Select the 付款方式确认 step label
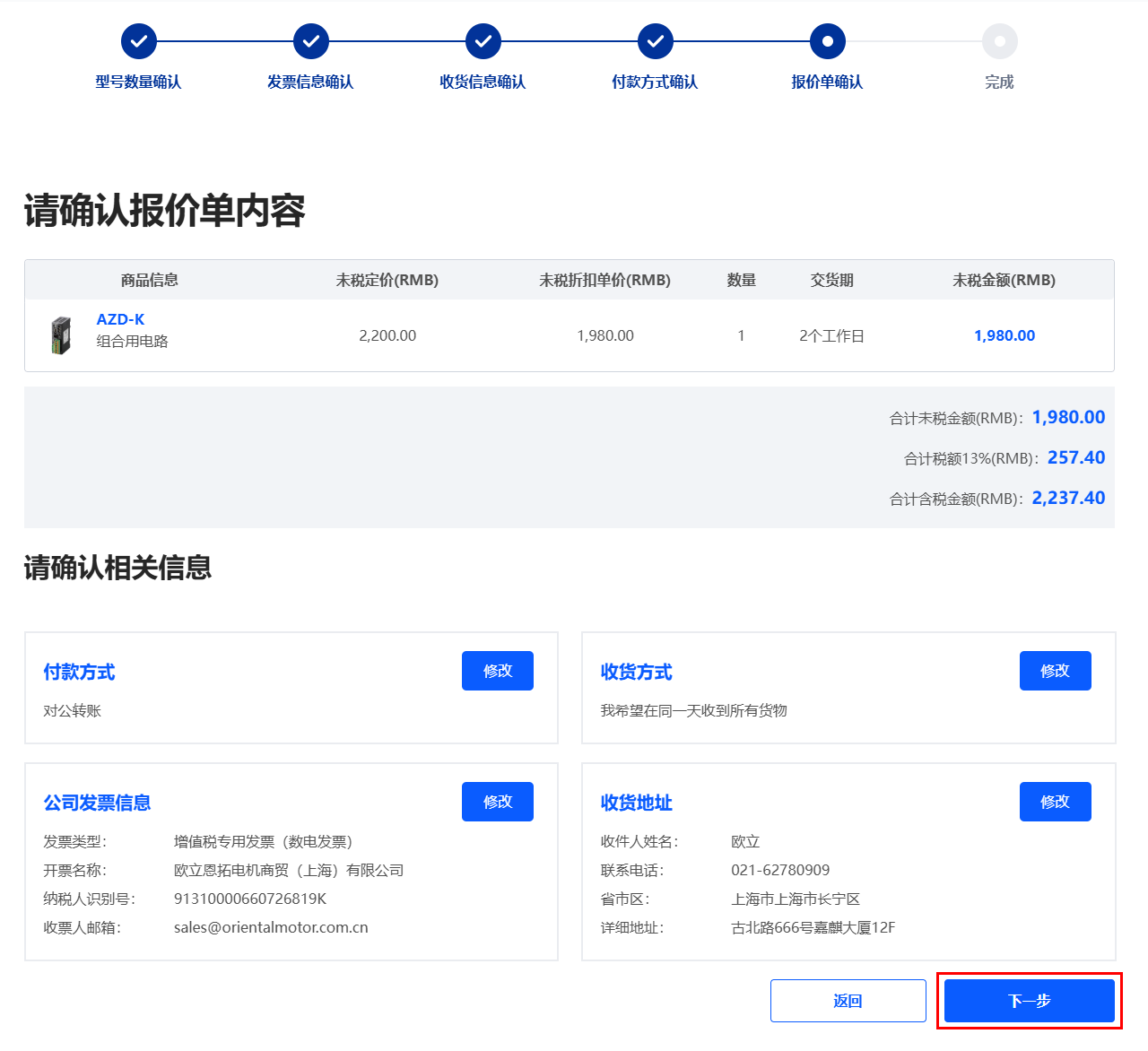The height and width of the screenshot is (1051, 1148). pyautogui.click(x=656, y=83)
